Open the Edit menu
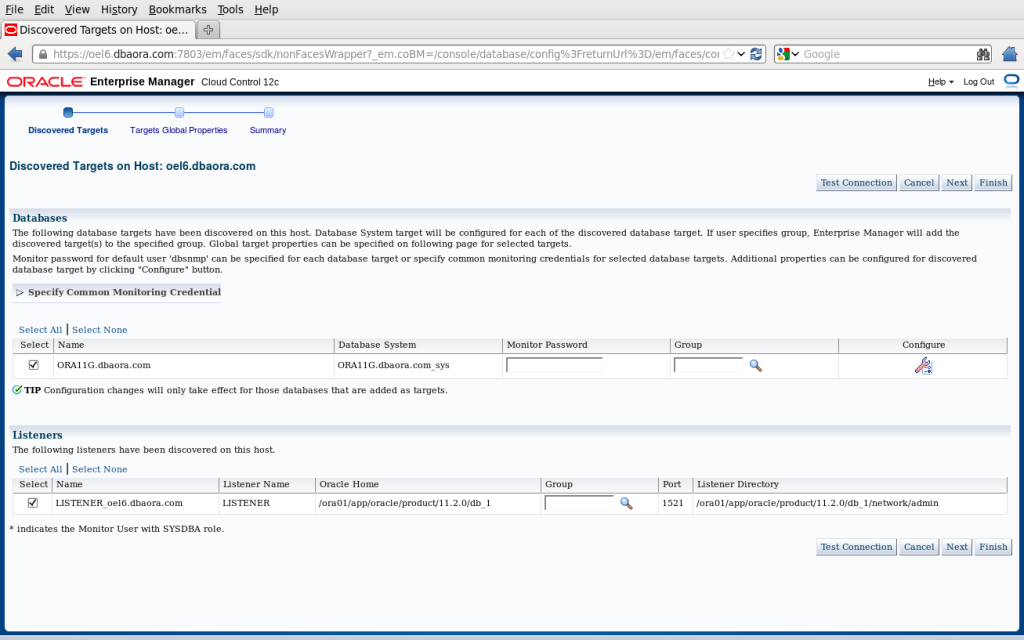 (x=44, y=9)
